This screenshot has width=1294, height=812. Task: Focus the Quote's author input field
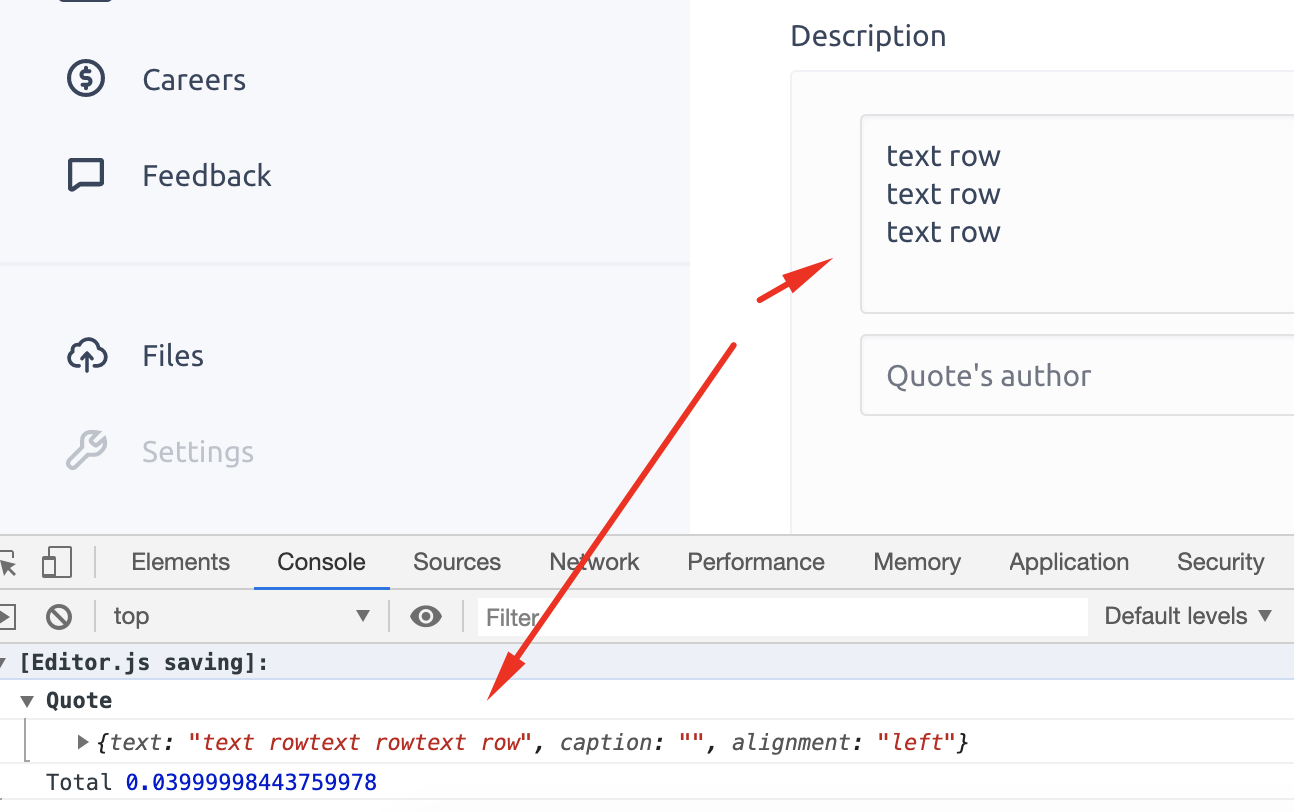1050,375
